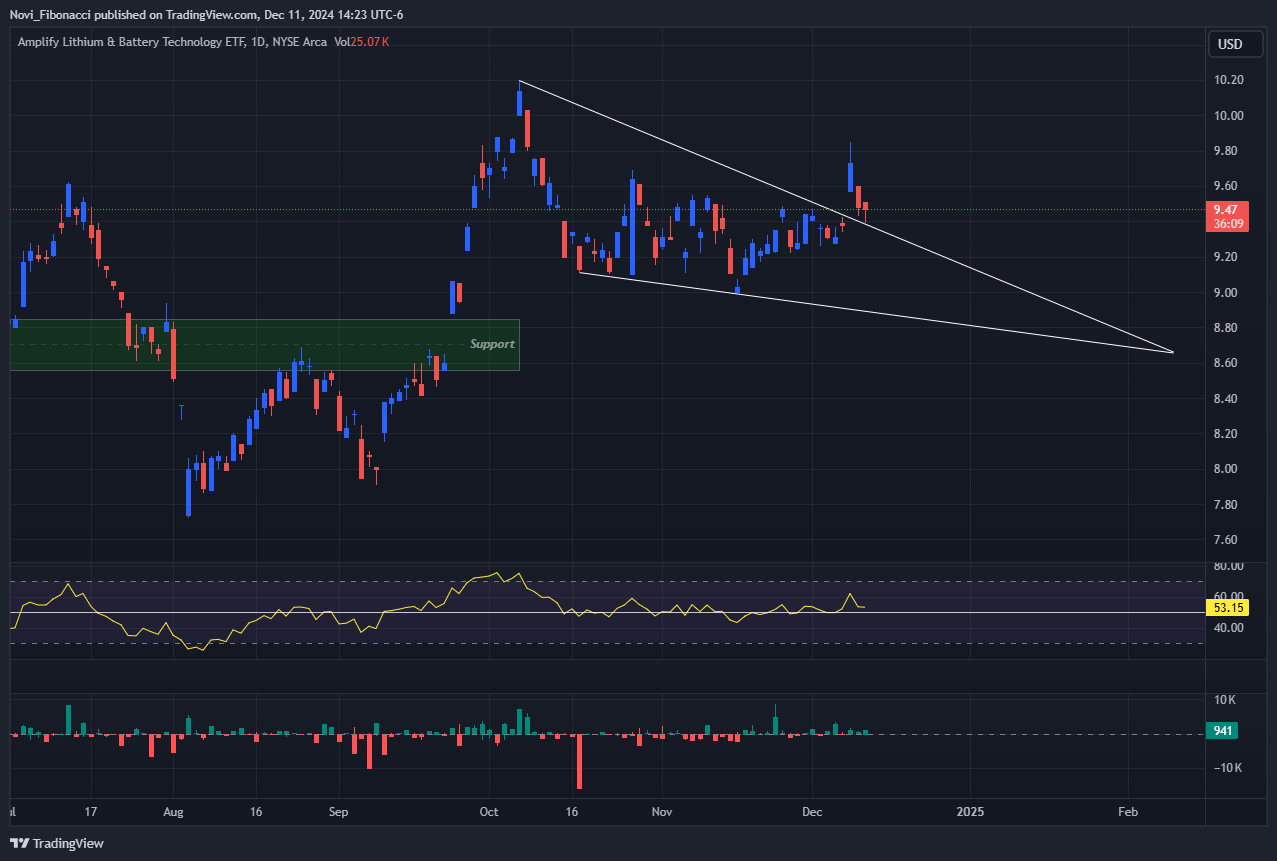Click the 36:09 countdown under price label
The image size is (1277, 861).
(x=1225, y=225)
